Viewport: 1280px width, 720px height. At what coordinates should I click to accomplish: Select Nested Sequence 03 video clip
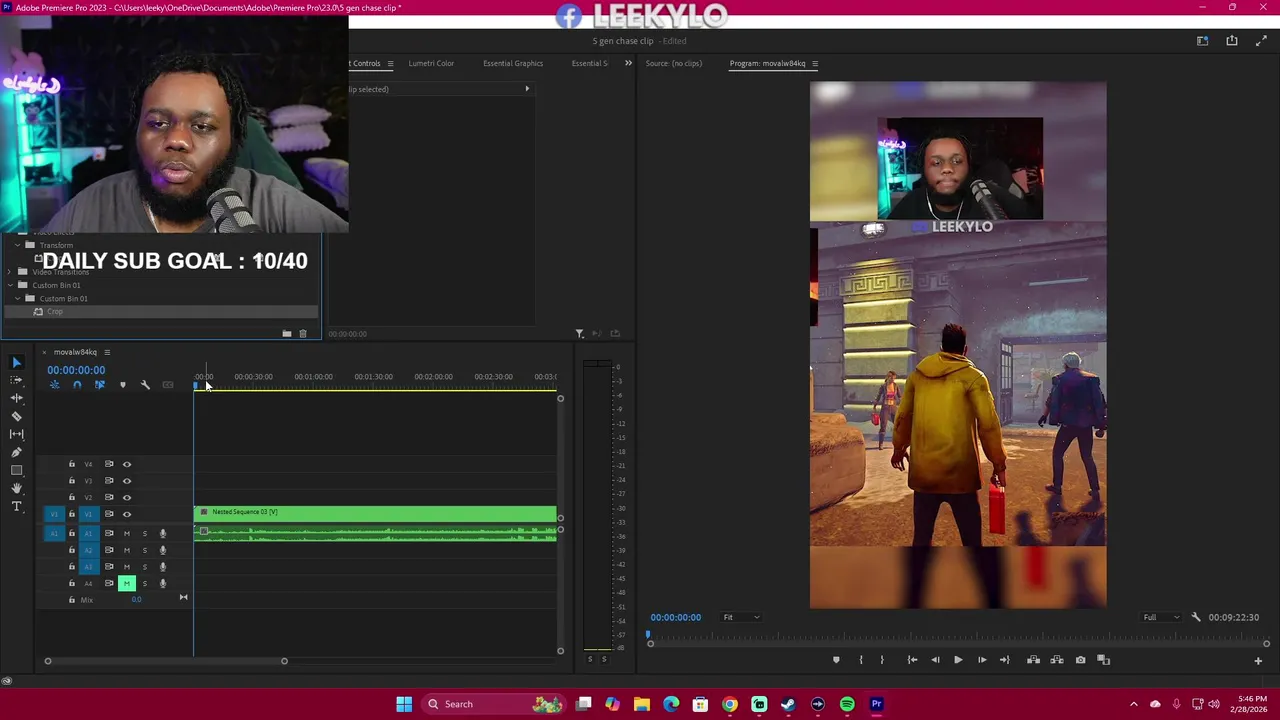(x=375, y=514)
